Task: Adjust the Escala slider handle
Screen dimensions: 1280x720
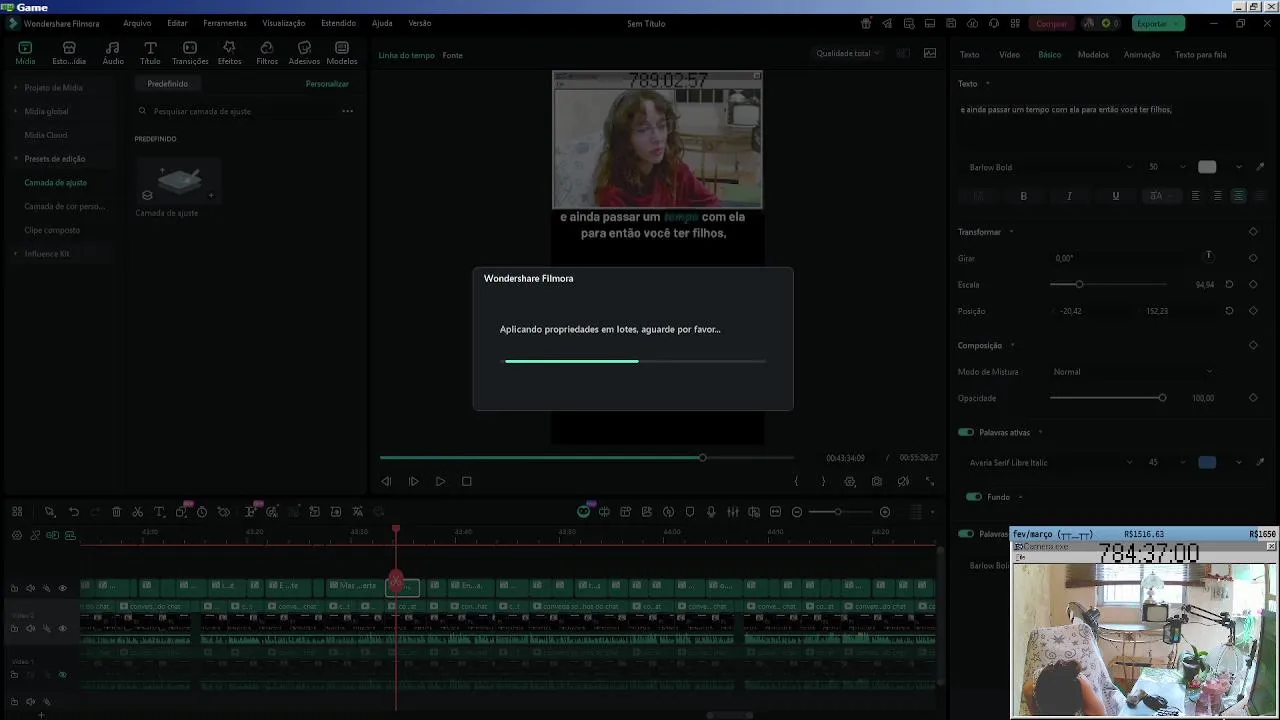Action: [1079, 284]
